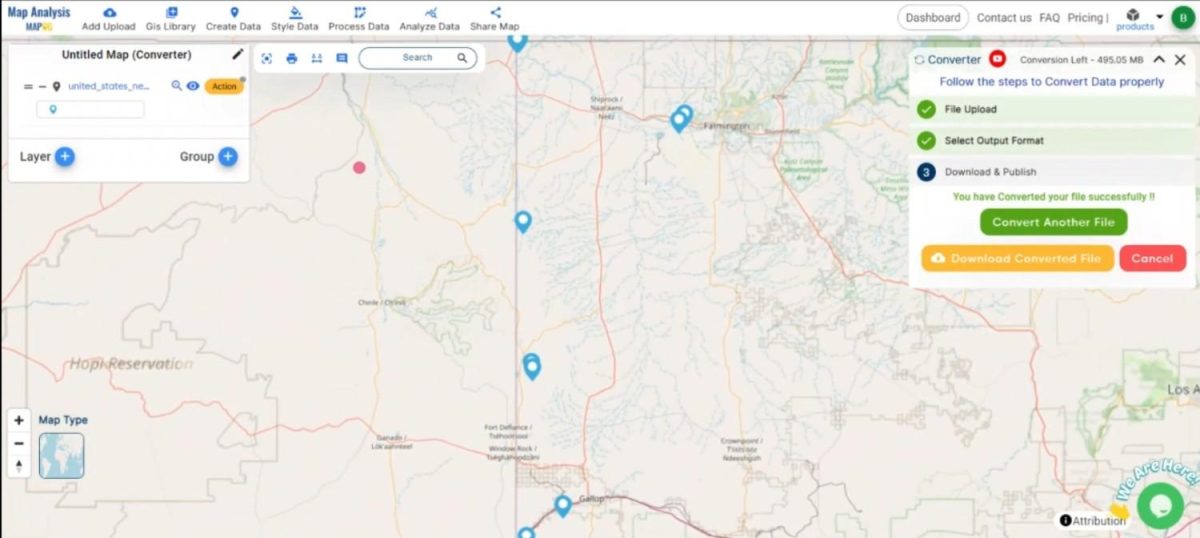Click the print map icon
Image resolution: width=1200 pixels, height=538 pixels.
(292, 58)
